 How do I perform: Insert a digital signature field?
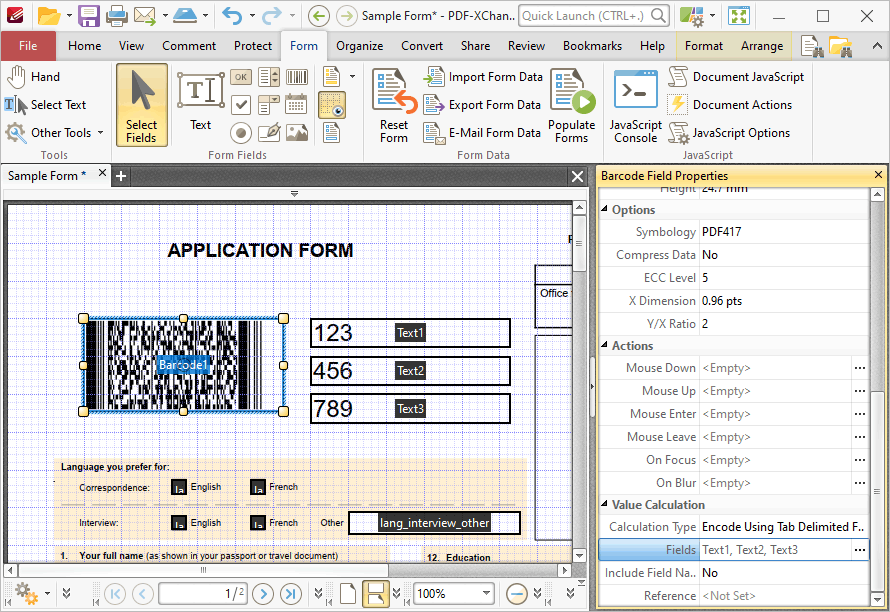(x=269, y=133)
